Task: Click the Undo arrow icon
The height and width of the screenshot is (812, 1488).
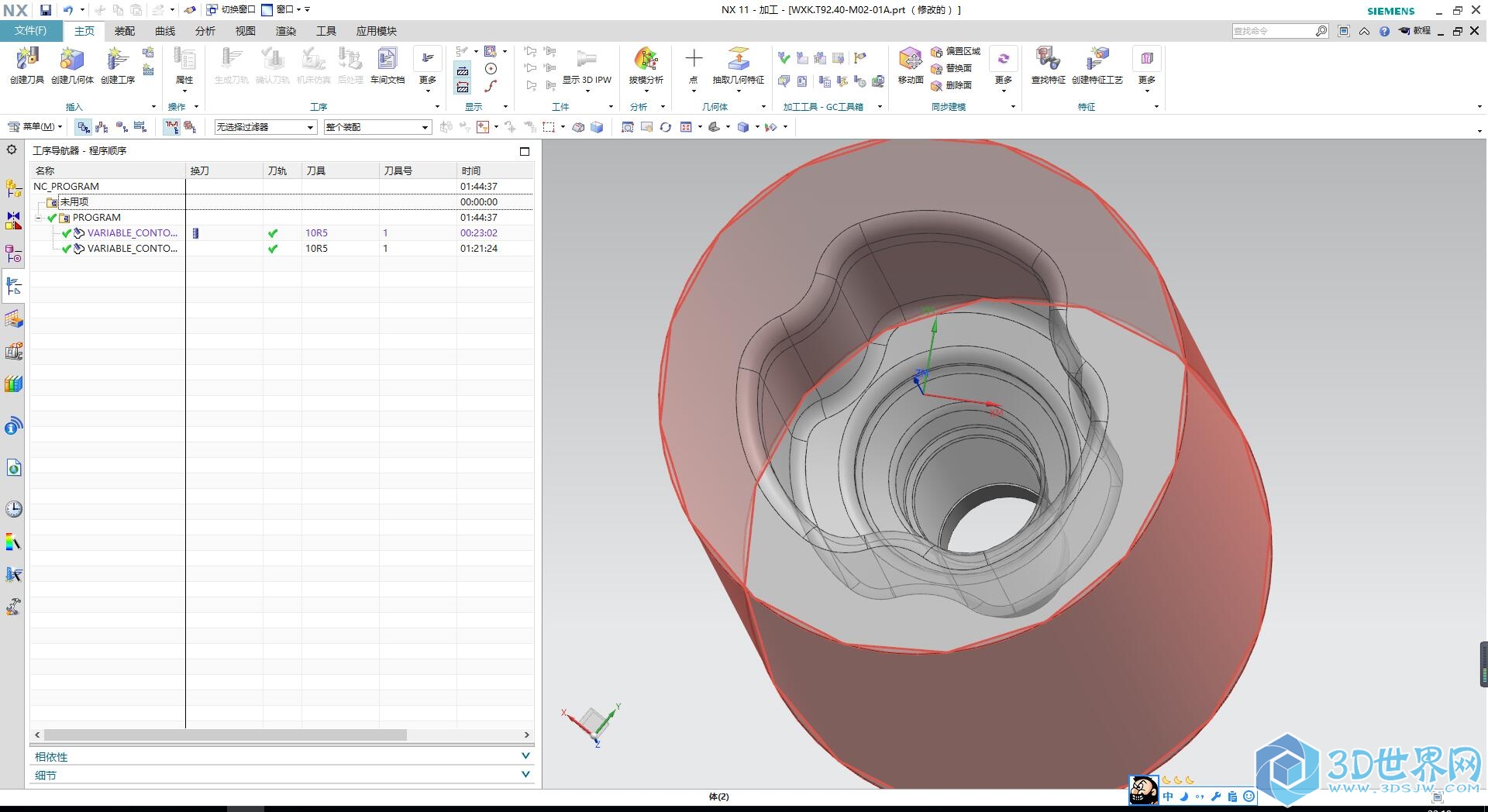Action: [x=68, y=10]
